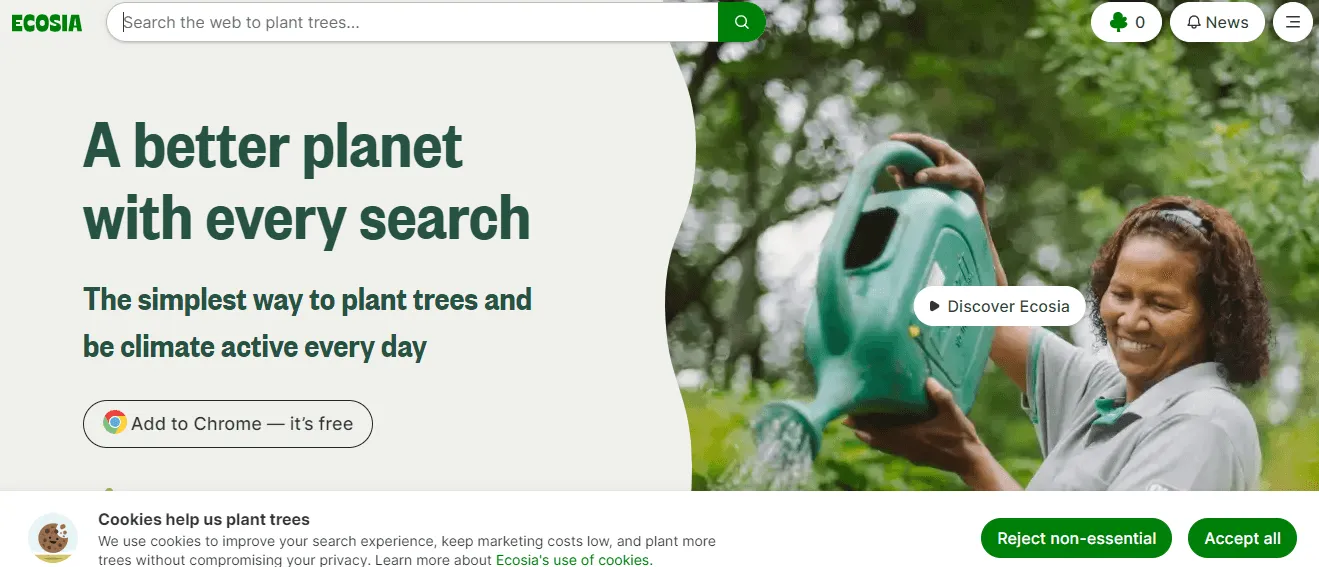This screenshot has height=567, width=1319.
Task: Click the green magnifier search button
Action: 741,22
